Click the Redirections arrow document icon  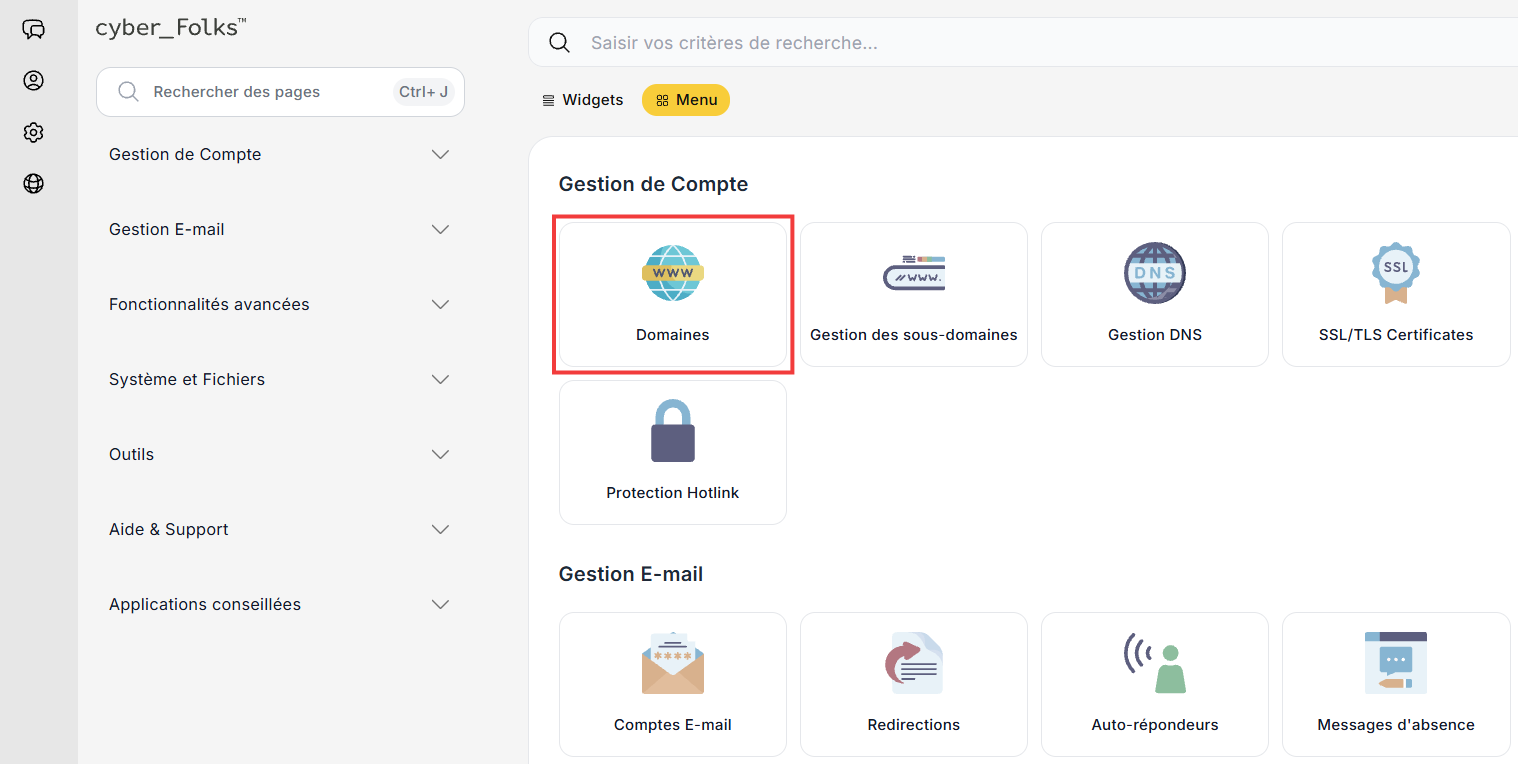tap(914, 662)
